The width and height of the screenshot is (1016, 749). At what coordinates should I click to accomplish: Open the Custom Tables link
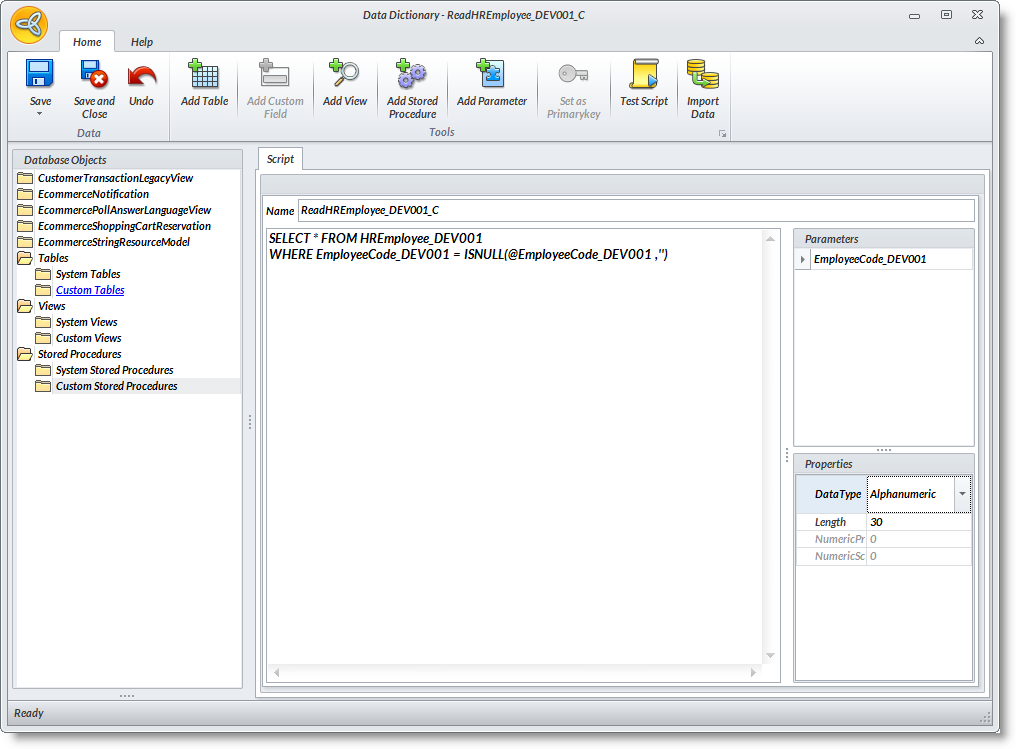(90, 290)
